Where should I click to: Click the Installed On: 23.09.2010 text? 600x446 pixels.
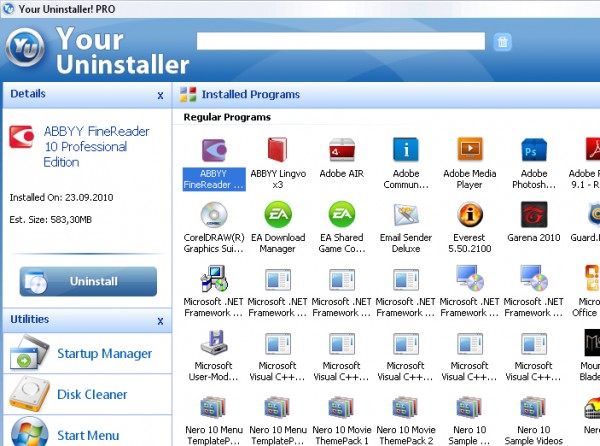tap(61, 197)
